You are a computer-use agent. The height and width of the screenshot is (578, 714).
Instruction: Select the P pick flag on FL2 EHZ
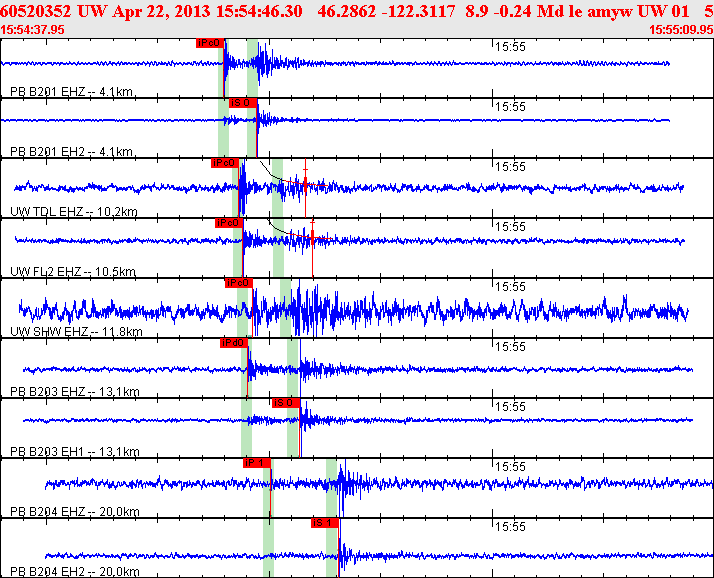click(228, 223)
